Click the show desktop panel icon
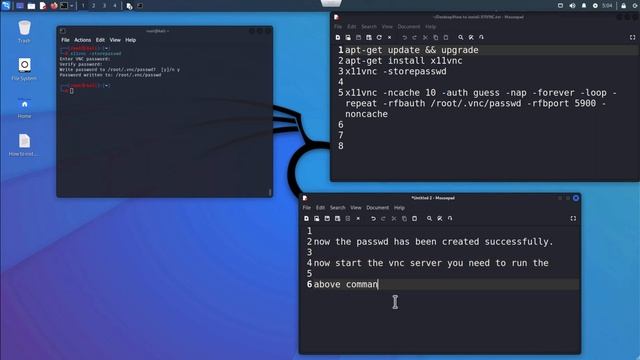The width and height of the screenshot is (640, 360). [20, 6]
